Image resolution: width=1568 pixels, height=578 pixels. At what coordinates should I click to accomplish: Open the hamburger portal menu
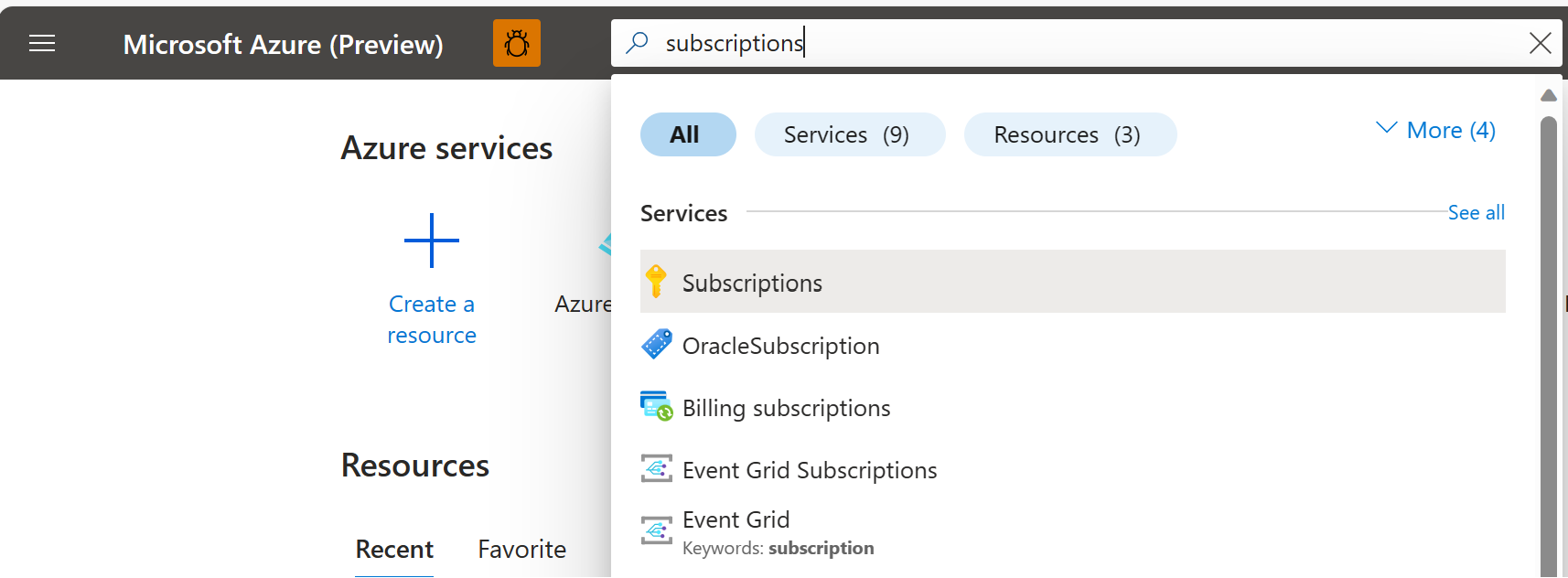(x=42, y=43)
